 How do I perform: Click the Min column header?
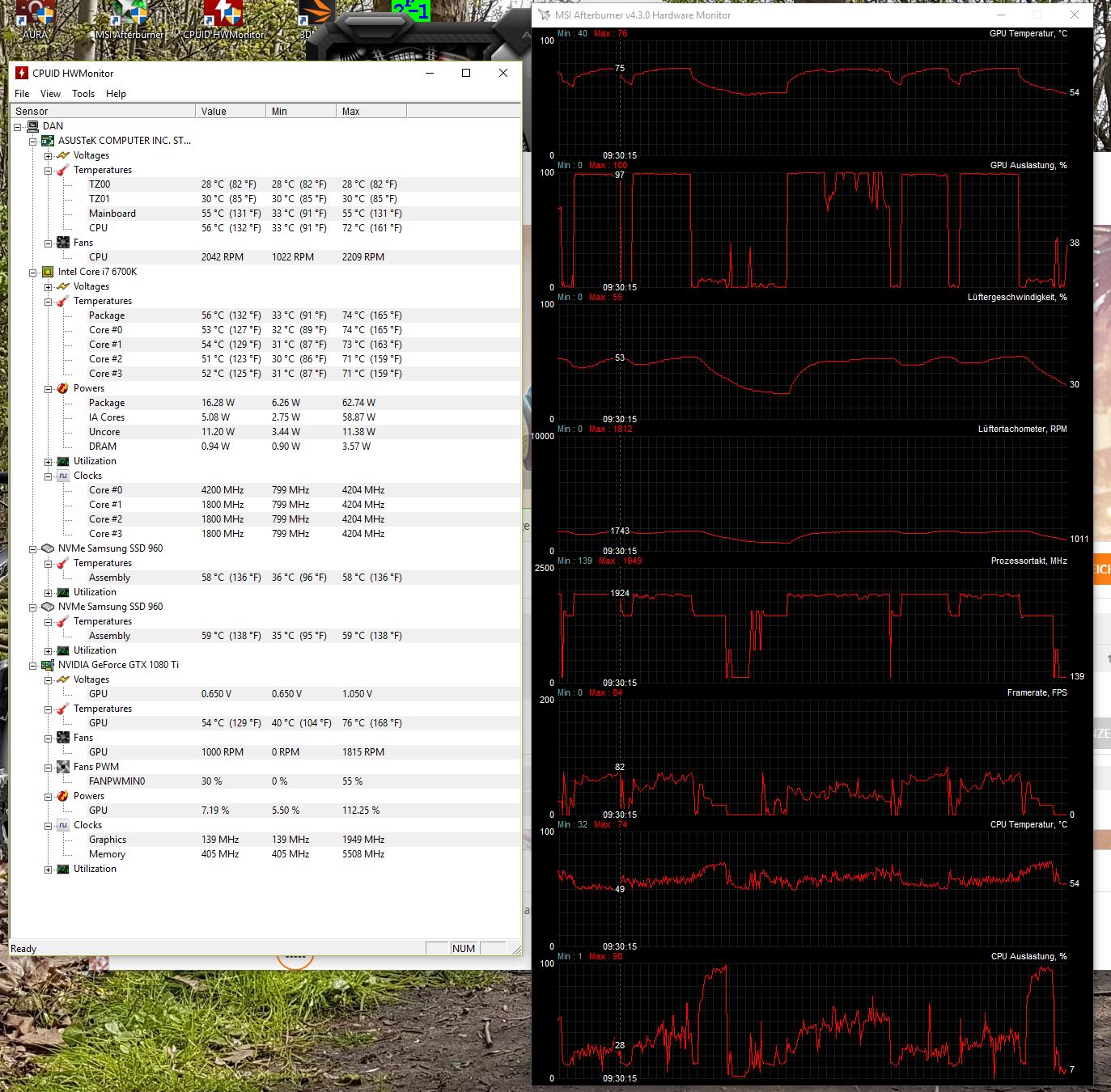(301, 112)
